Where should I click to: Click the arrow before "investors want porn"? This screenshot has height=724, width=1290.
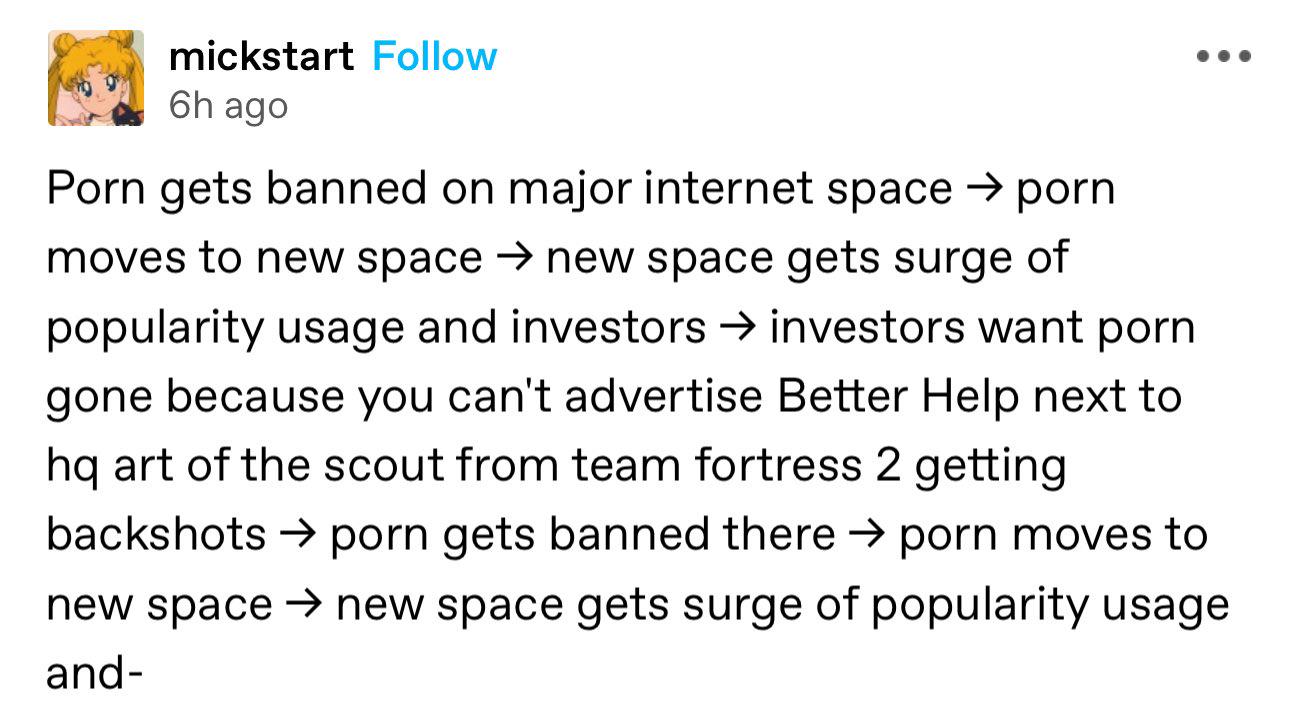pos(737,328)
